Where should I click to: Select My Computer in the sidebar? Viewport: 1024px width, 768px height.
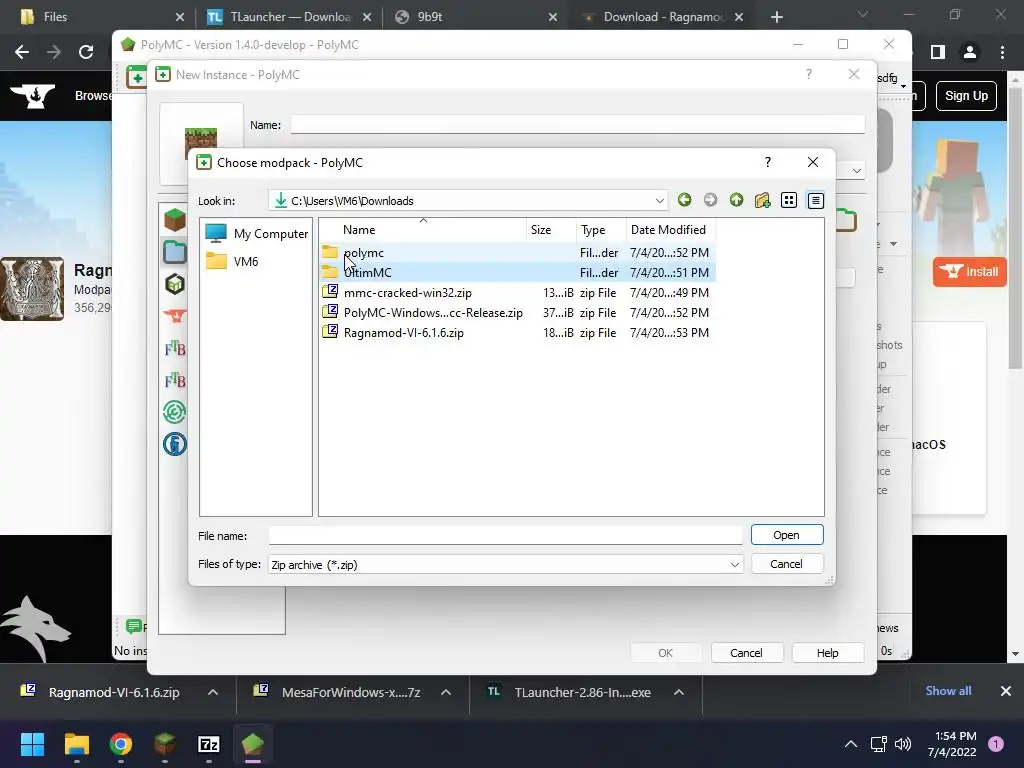tap(256, 234)
